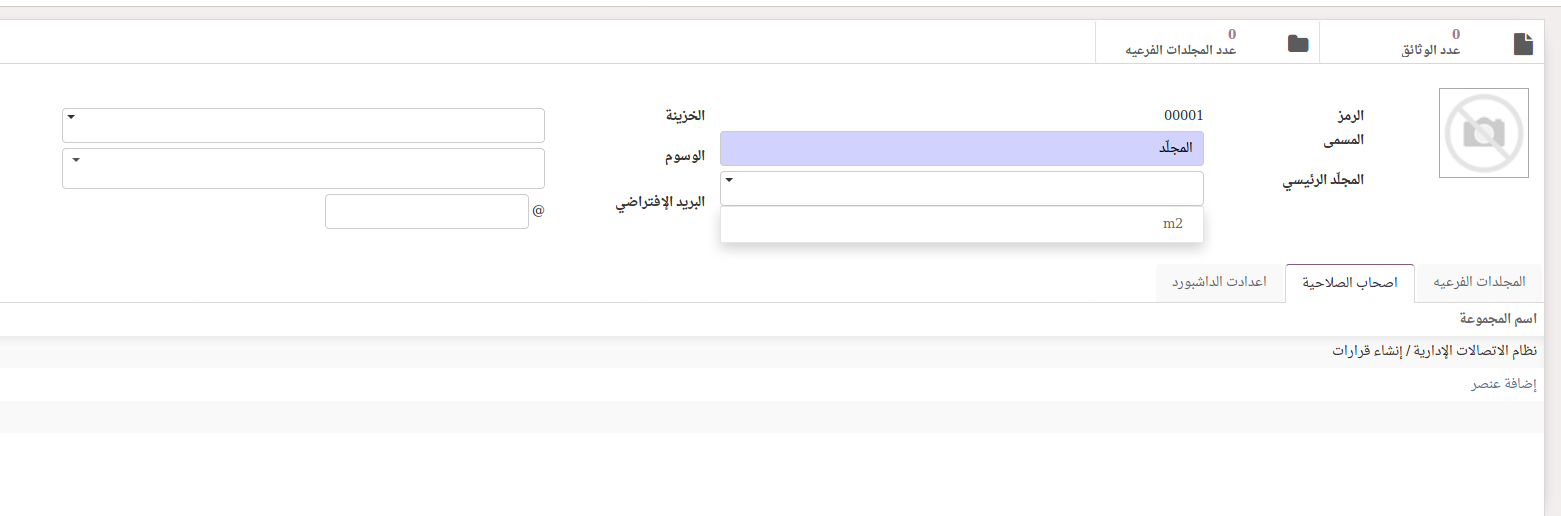1561x516 pixels.
Task: Select m2 from the dropdown list
Action: [x=1172, y=224]
